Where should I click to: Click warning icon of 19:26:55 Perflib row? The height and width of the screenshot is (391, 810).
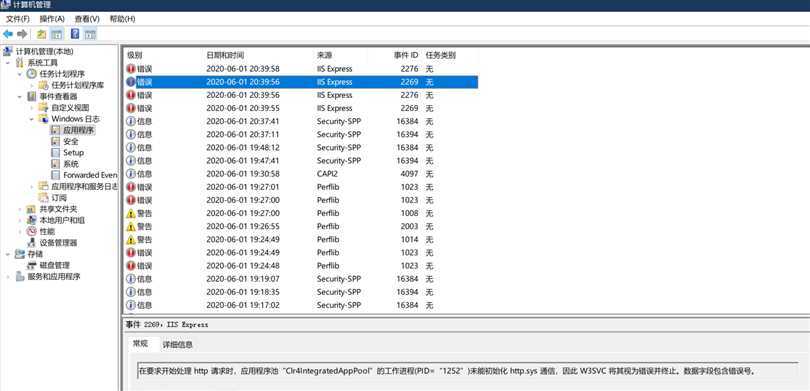click(x=131, y=226)
